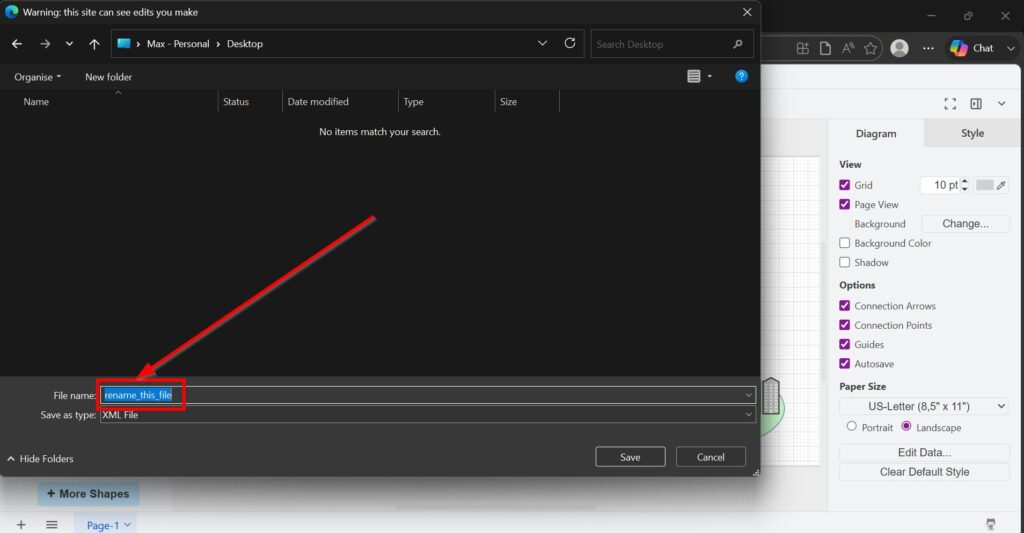Toggle Edge Read aloud icon
The image size is (1024, 533).
pos(848,48)
